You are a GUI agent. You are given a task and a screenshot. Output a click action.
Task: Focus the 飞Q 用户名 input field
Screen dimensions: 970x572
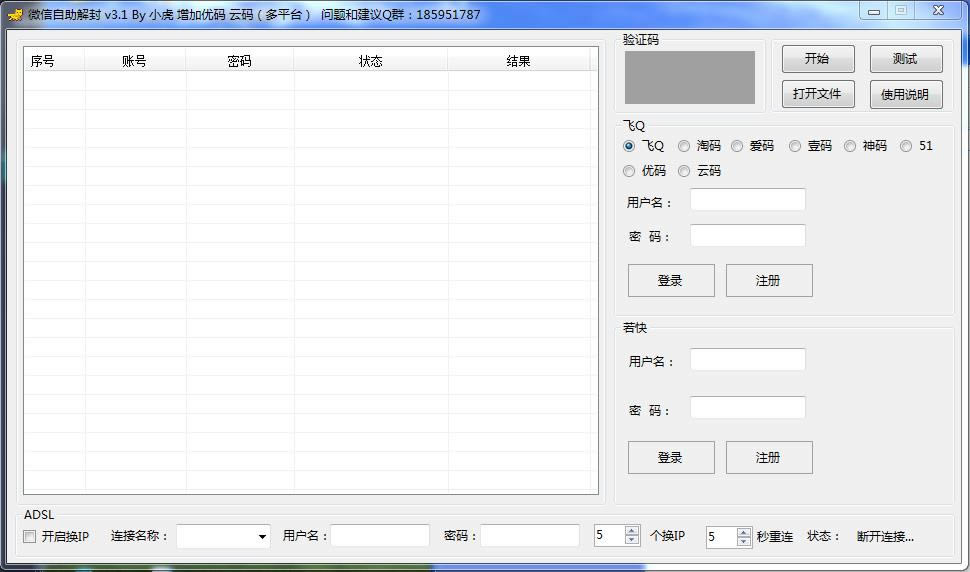(x=748, y=200)
